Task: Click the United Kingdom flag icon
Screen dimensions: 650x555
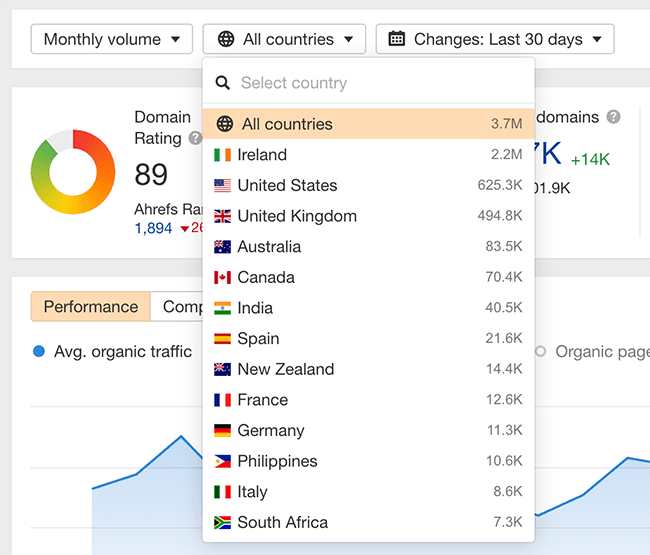Action: coord(223,216)
